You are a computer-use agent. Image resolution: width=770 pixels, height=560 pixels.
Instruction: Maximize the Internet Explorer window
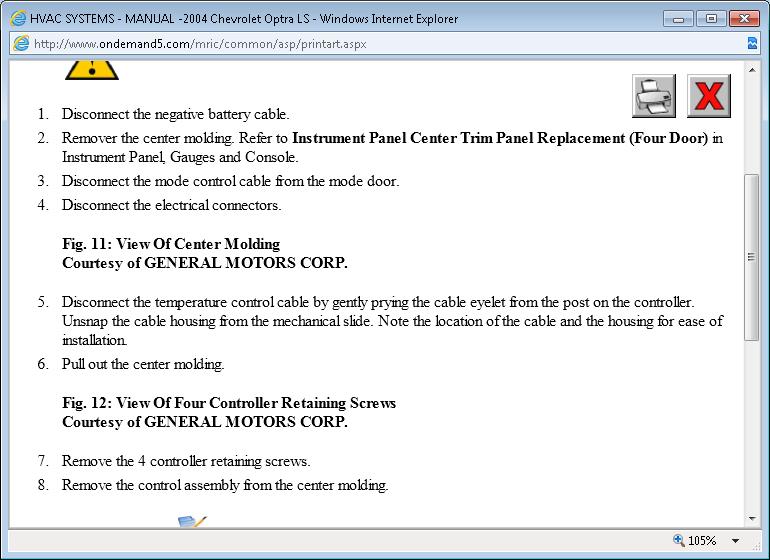coord(711,19)
